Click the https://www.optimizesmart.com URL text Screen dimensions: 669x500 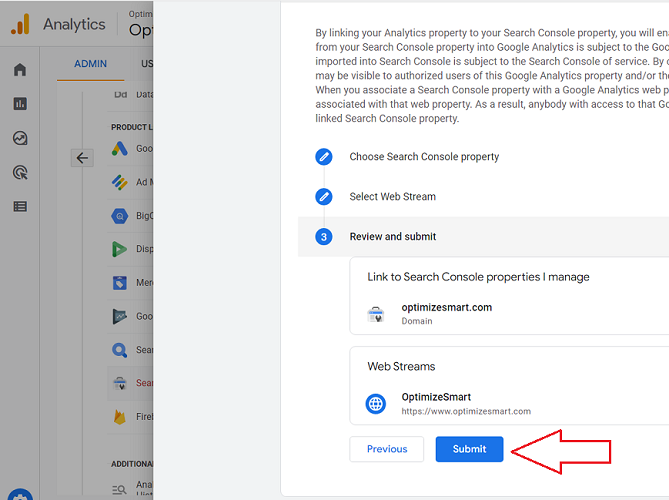(466, 411)
